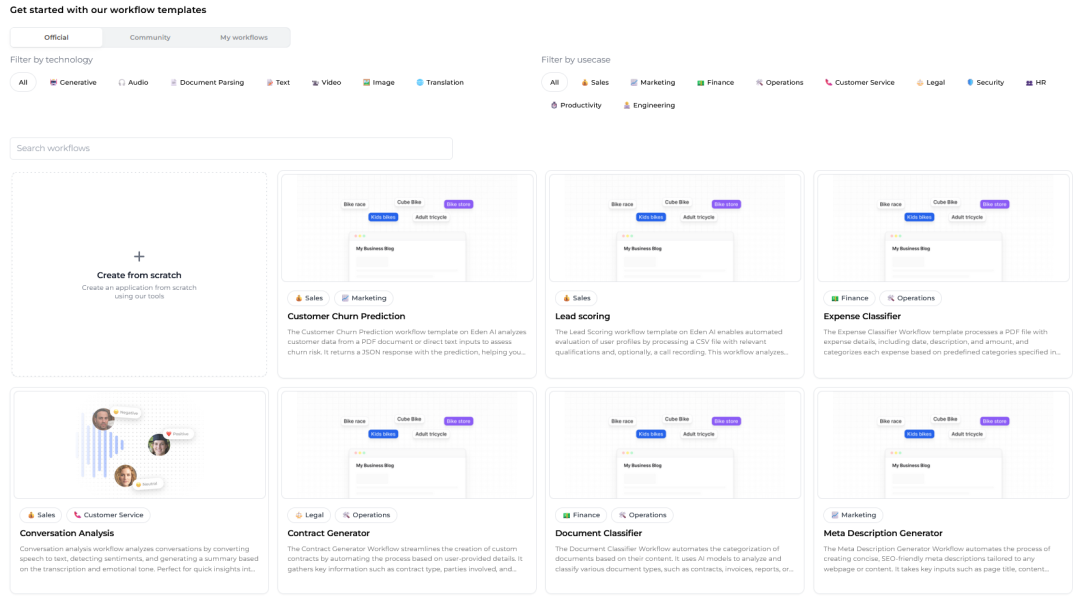Open the Community tab
Viewport: 1080px width, 598px height.
150,37
